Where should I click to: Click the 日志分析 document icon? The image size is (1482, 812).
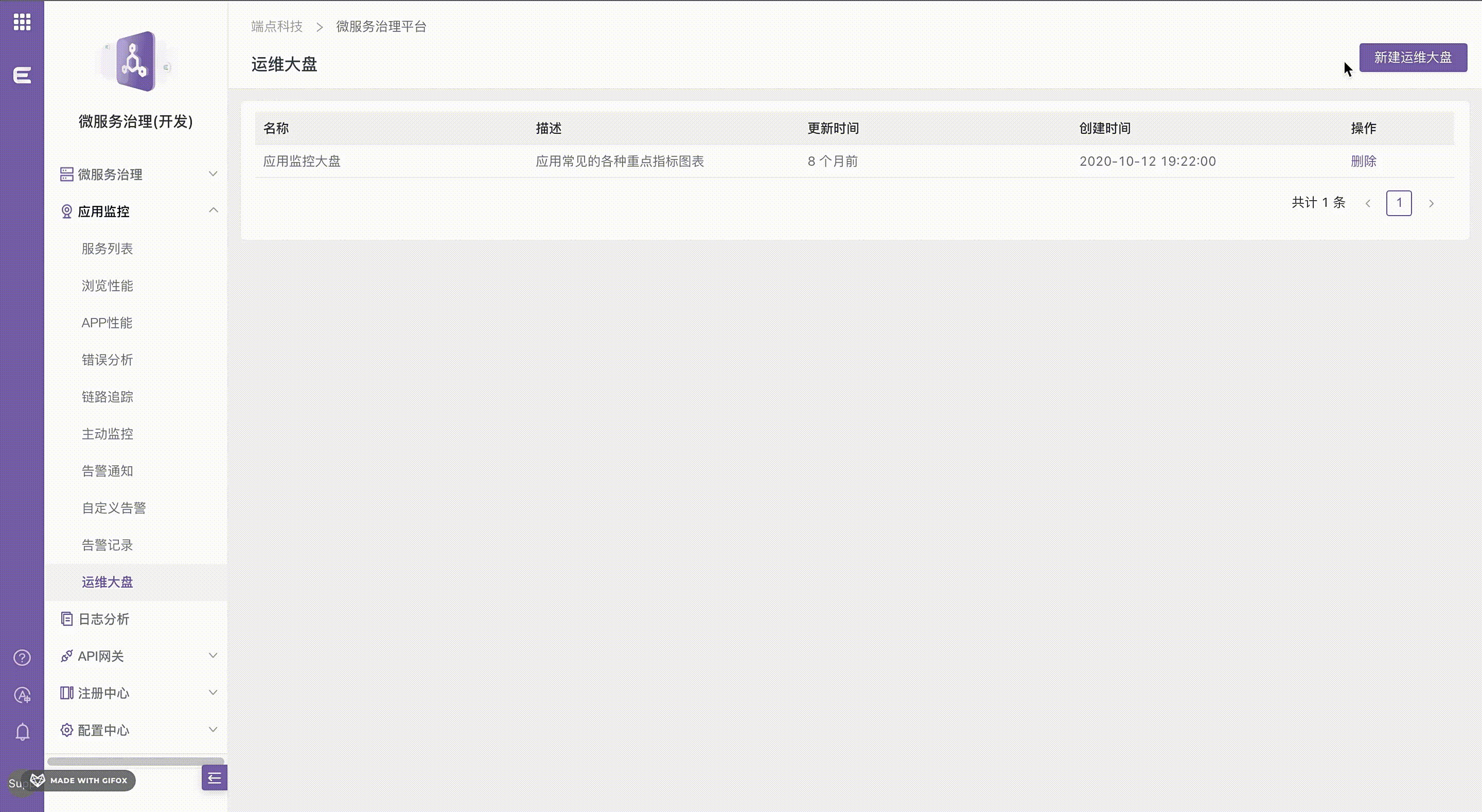(x=67, y=619)
